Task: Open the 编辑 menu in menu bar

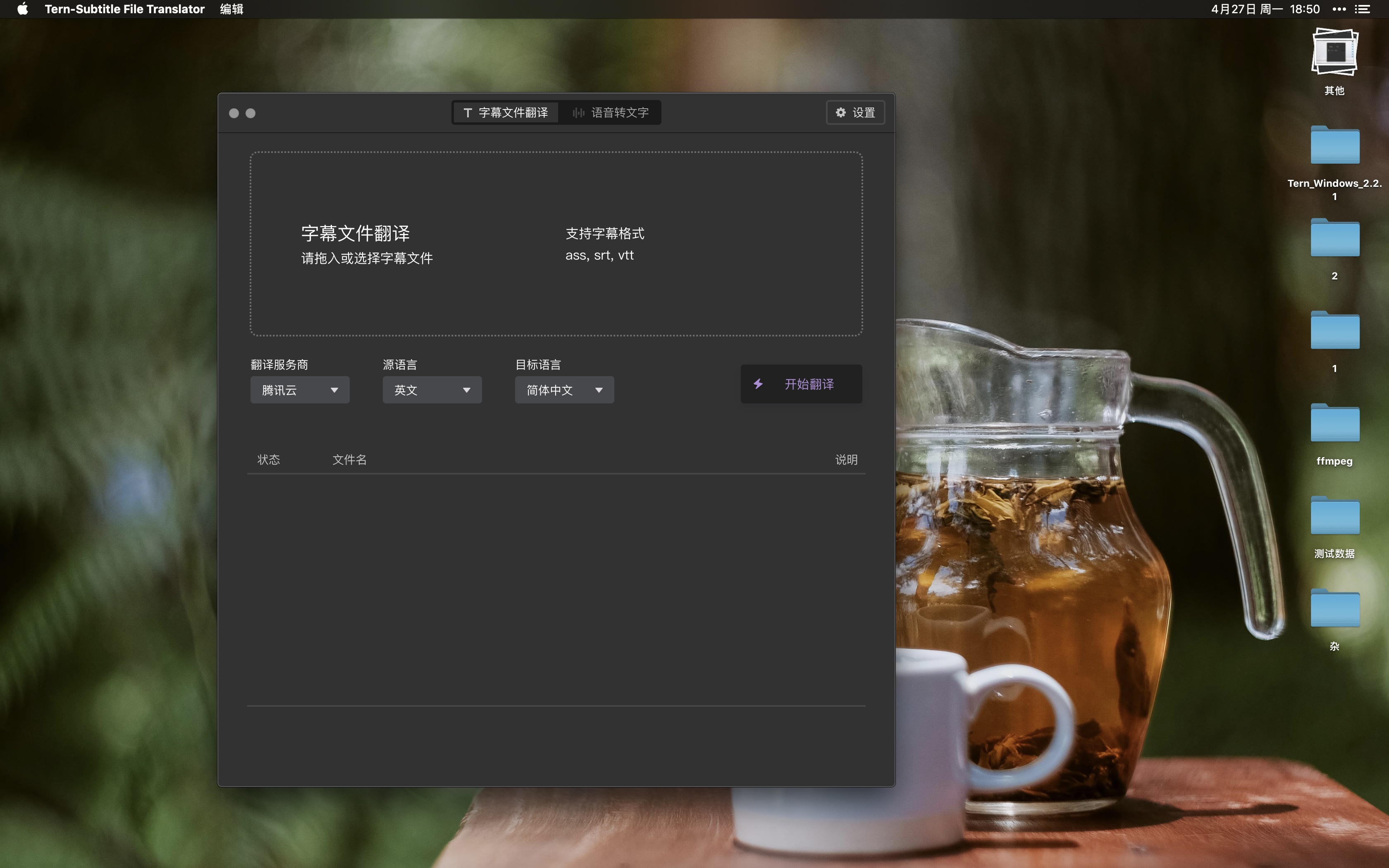Action: coord(231,9)
